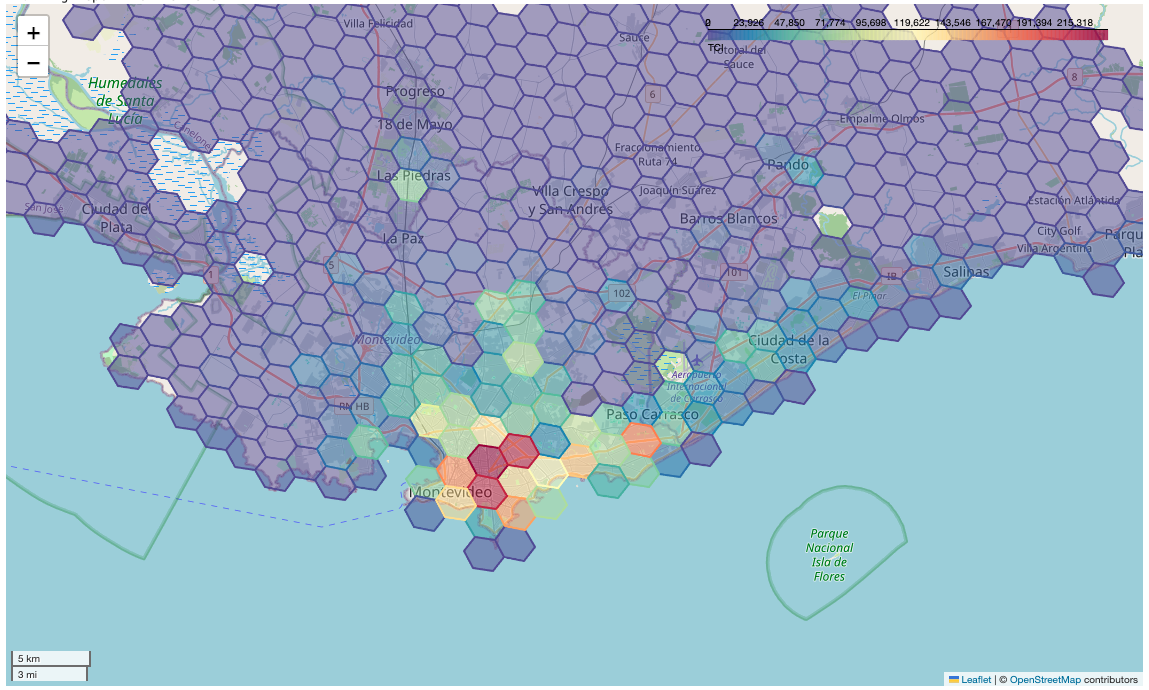This screenshot has width=1149, height=690.
Task: Click the 'Aeropuerto Internacional de Carrasco' label
Action: pos(695,387)
